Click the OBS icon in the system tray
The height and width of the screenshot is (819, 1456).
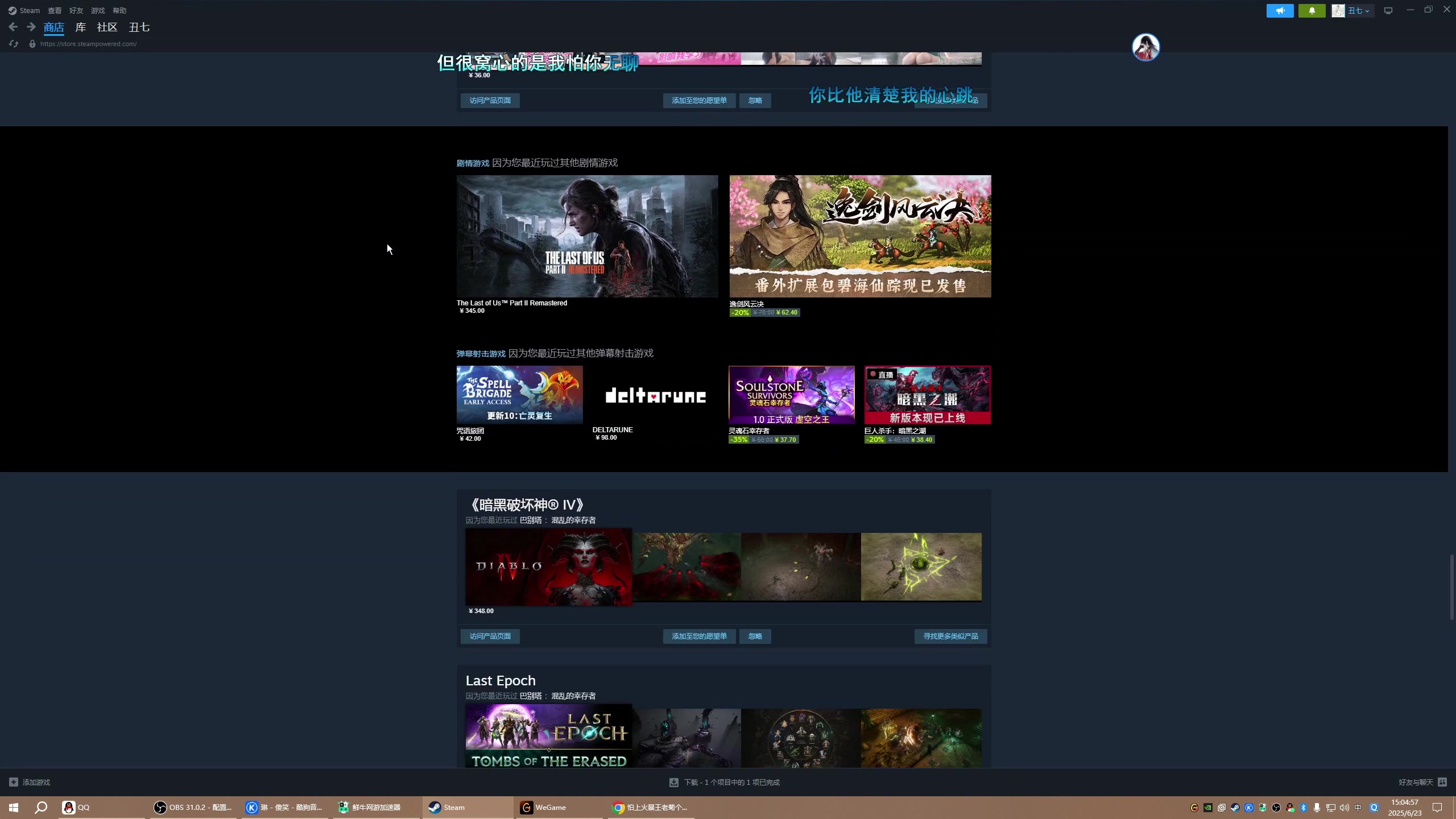[x=1276, y=808]
